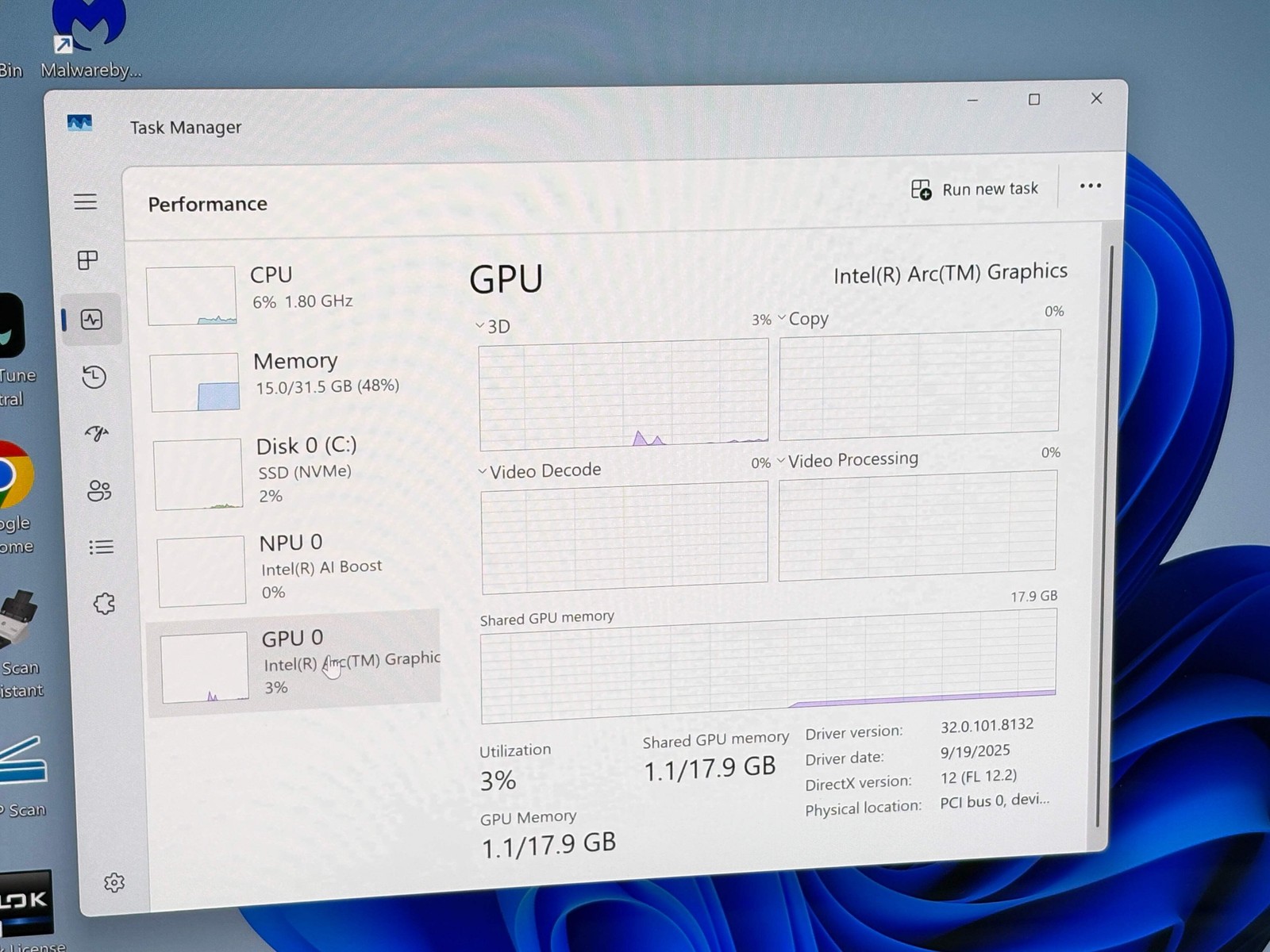The image size is (1270, 952).
Task: Open the Users page icon
Action: coord(99,491)
